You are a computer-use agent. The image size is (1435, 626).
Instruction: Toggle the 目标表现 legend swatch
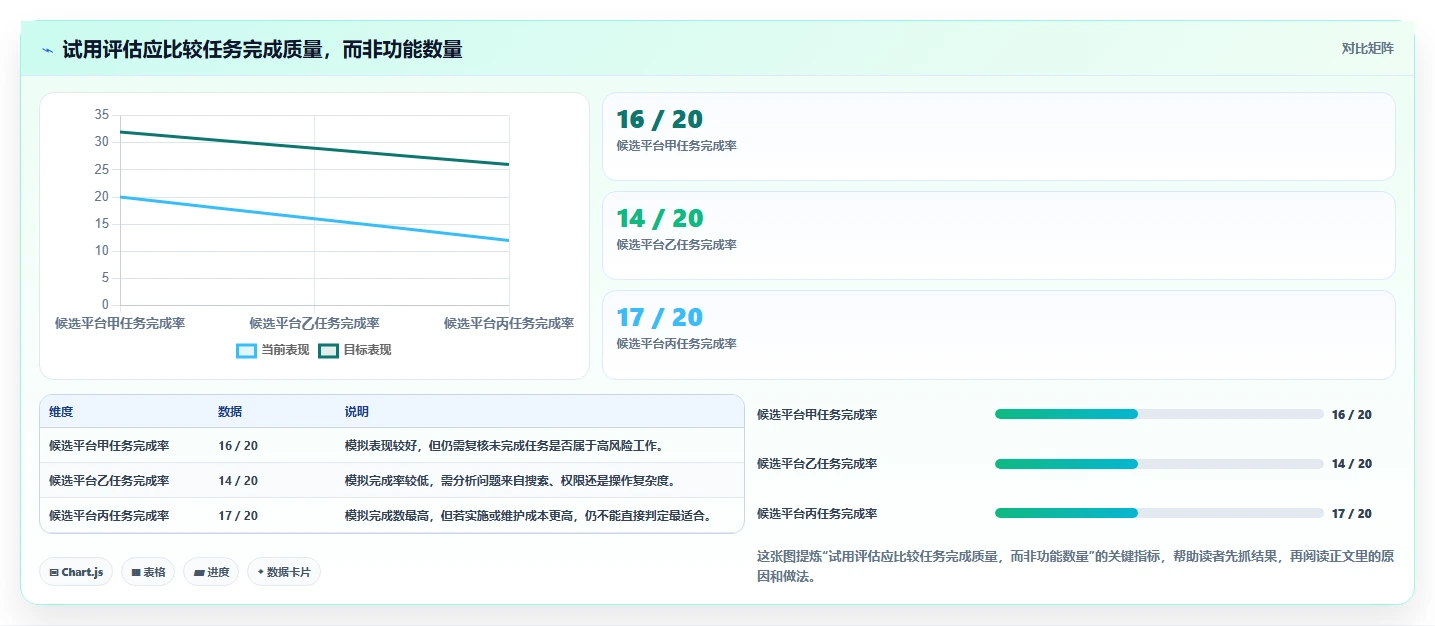point(328,350)
